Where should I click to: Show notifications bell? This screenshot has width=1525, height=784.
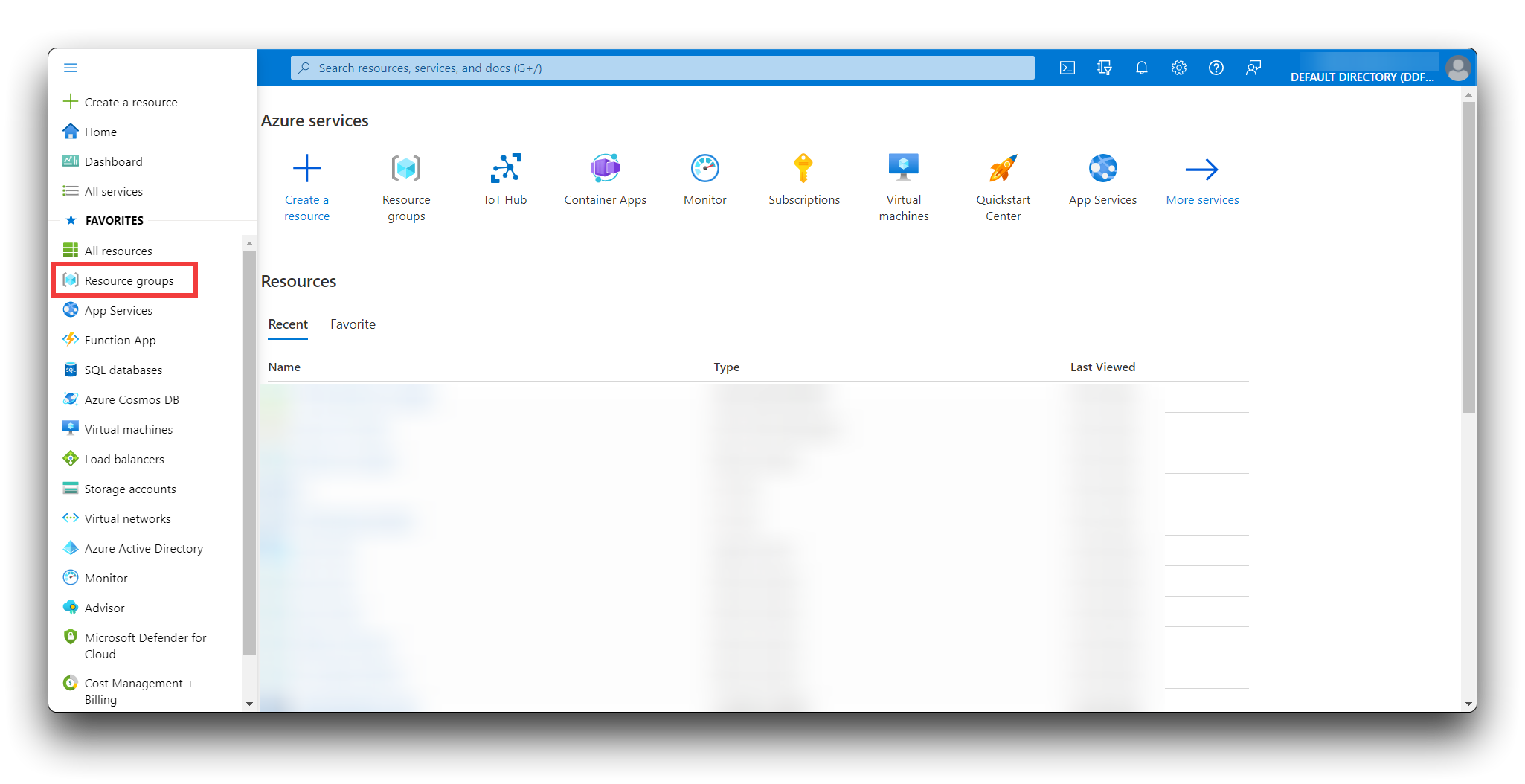pos(1142,68)
